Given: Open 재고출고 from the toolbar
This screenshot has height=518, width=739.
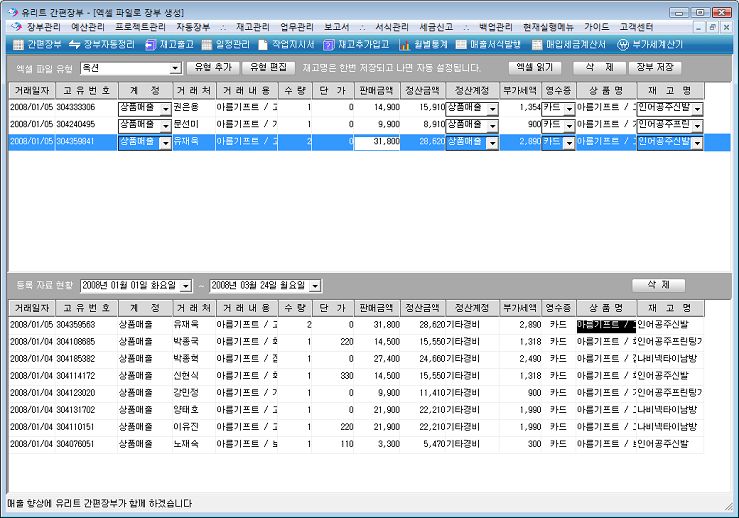Looking at the screenshot, I should pyautogui.click(x=169, y=45).
